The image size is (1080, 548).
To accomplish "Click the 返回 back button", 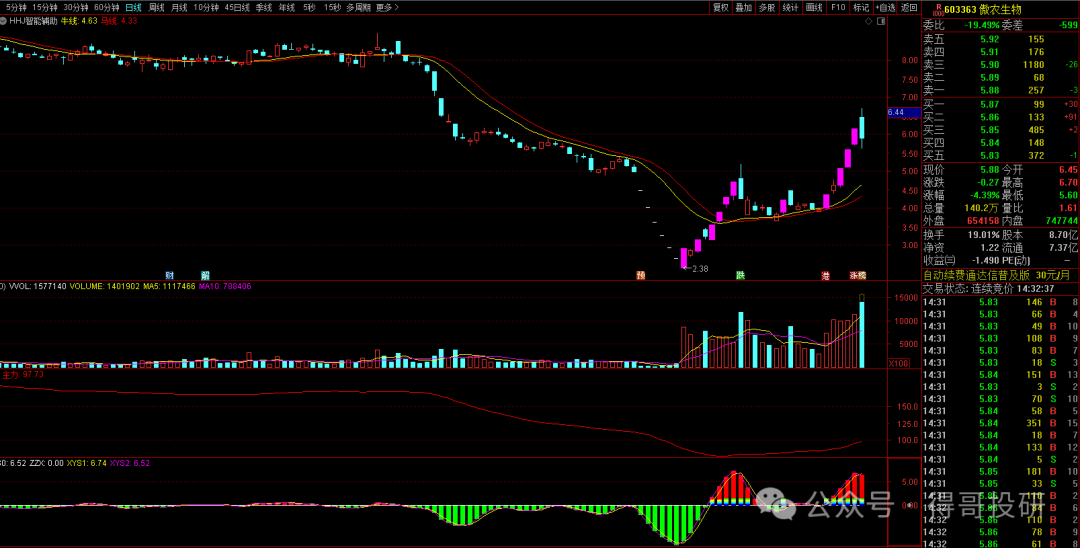I will point(909,8).
